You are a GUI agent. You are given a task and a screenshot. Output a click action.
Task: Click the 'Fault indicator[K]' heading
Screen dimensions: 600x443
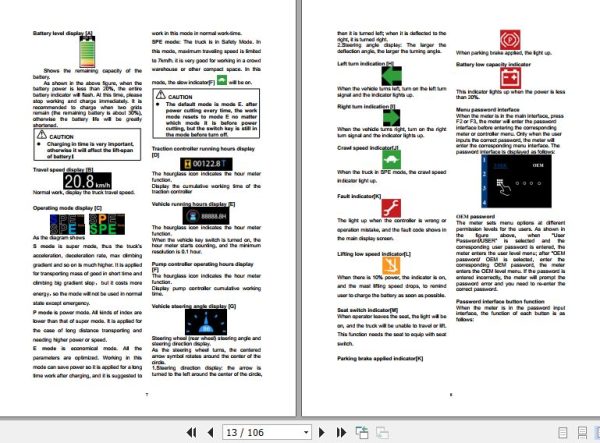(359, 196)
